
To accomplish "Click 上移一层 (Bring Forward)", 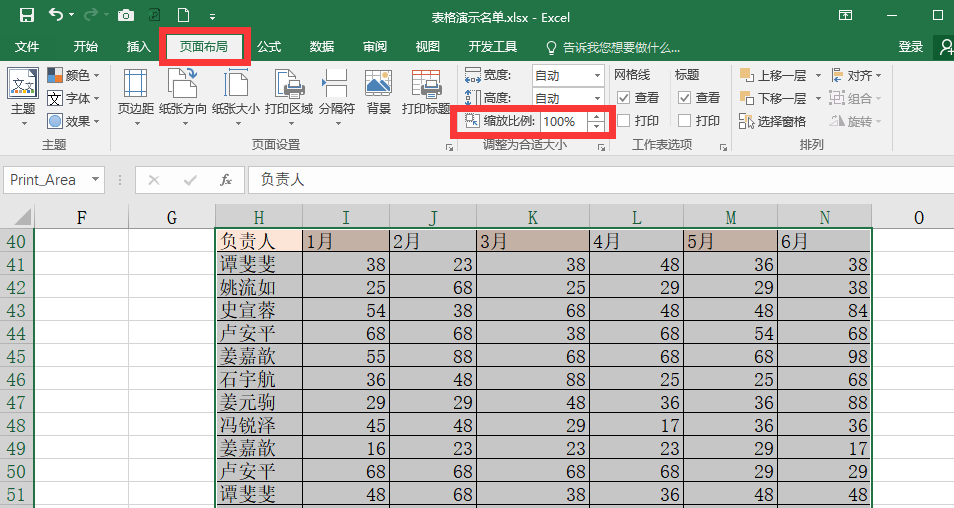I will tap(774, 75).
